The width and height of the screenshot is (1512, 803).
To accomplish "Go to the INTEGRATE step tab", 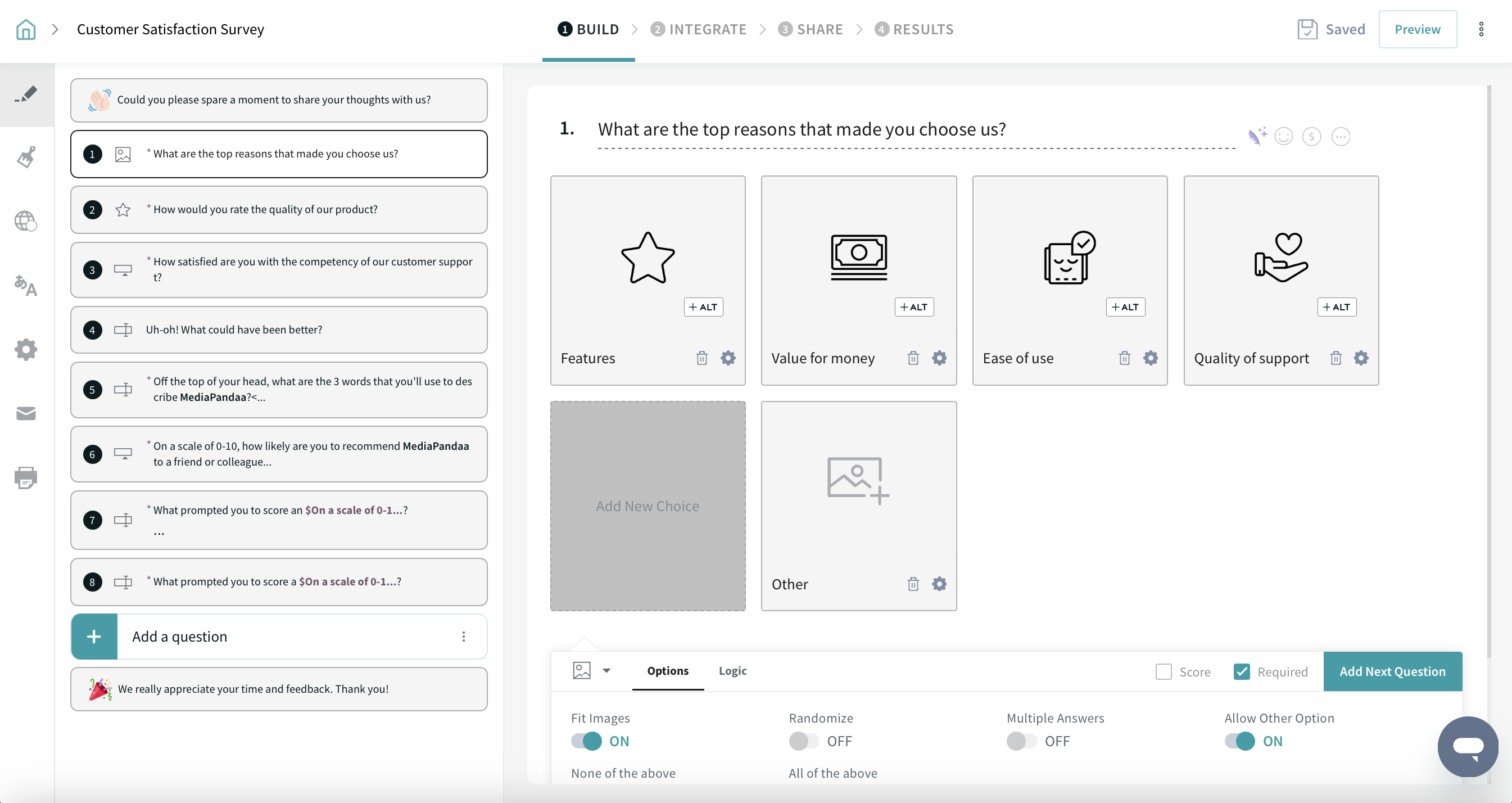I will [x=699, y=29].
